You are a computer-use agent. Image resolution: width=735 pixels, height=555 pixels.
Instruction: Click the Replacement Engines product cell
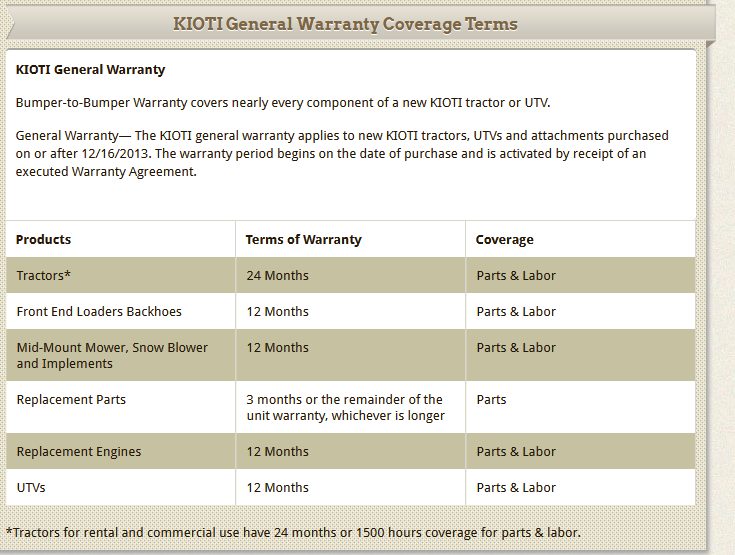tap(79, 452)
